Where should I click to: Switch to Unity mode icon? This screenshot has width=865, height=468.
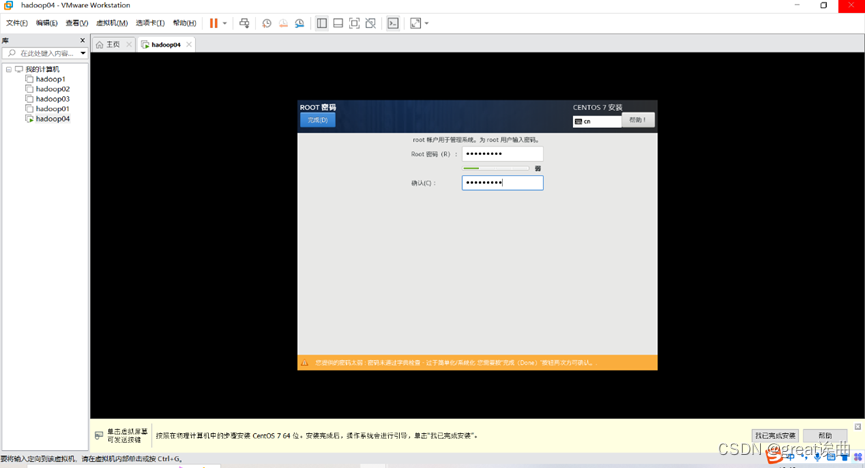tap(371, 23)
